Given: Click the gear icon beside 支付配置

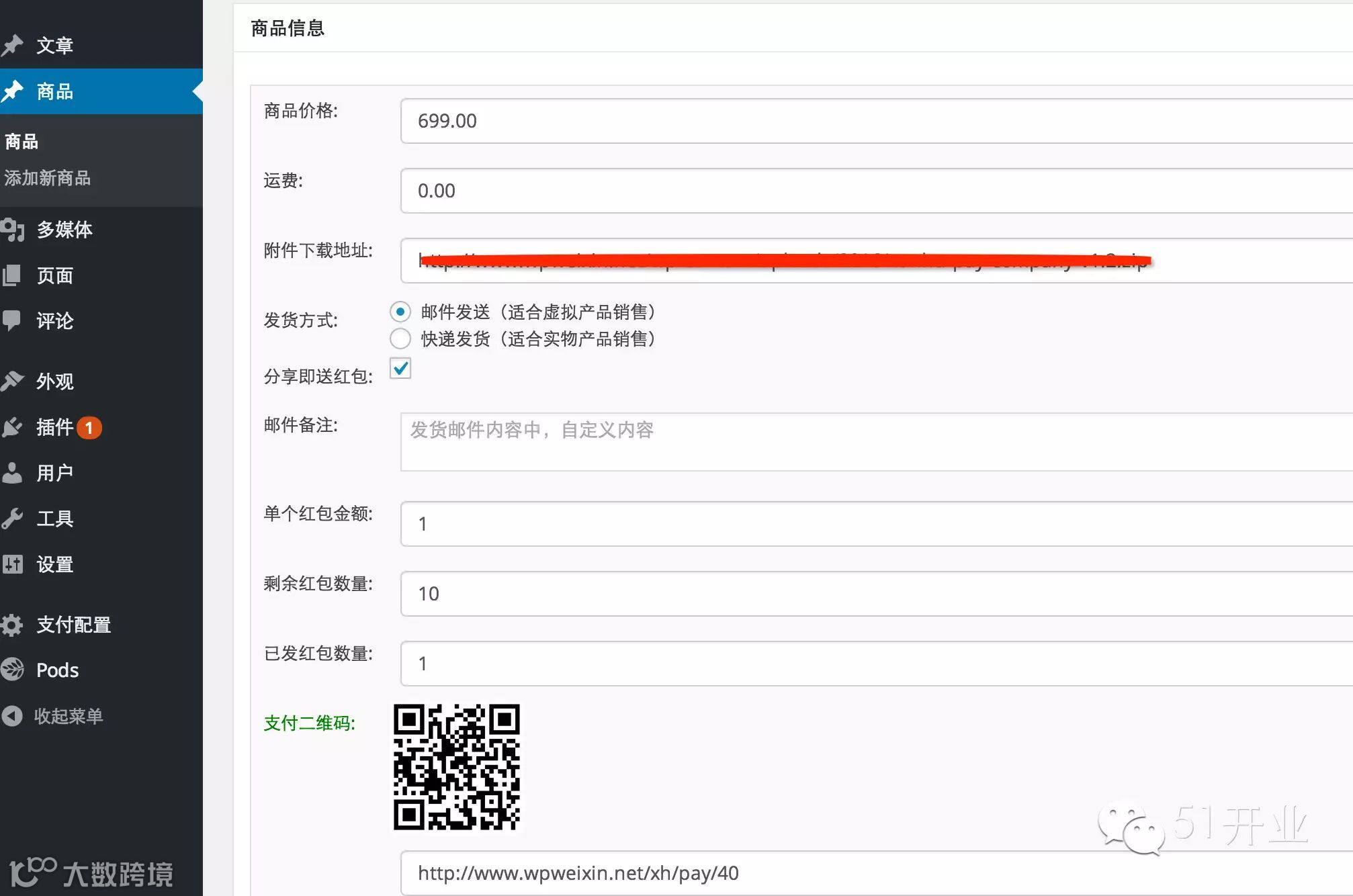Looking at the screenshot, I should [12, 625].
